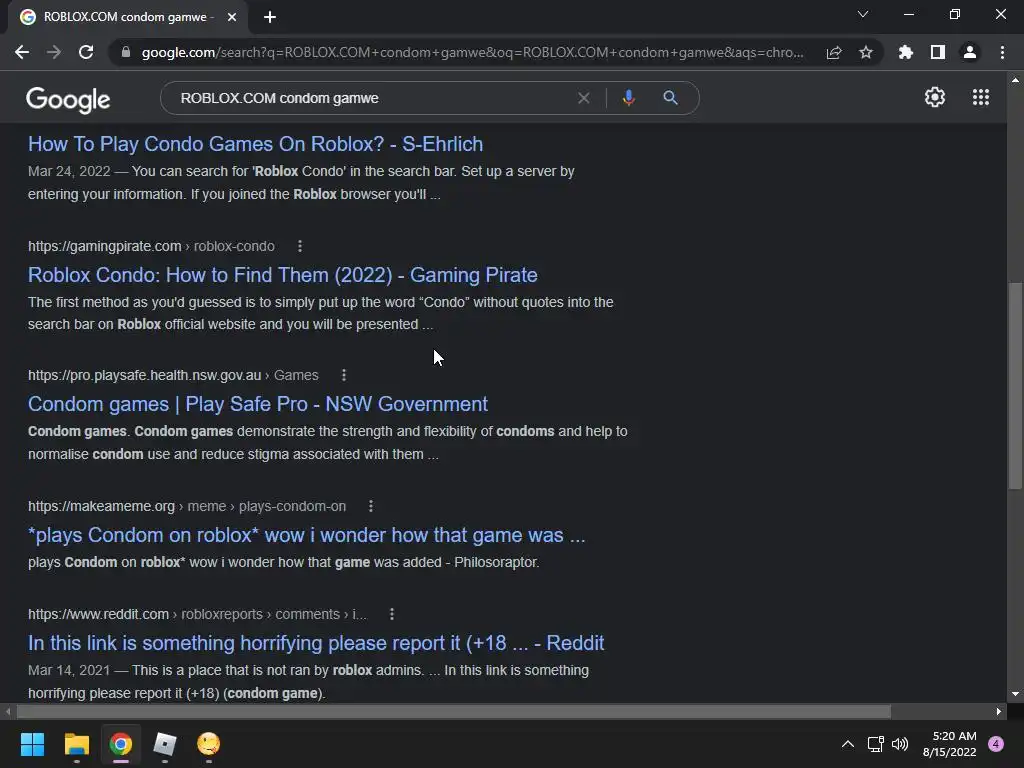
Task: Open Chrome extensions puzzle icon
Action: tap(906, 52)
